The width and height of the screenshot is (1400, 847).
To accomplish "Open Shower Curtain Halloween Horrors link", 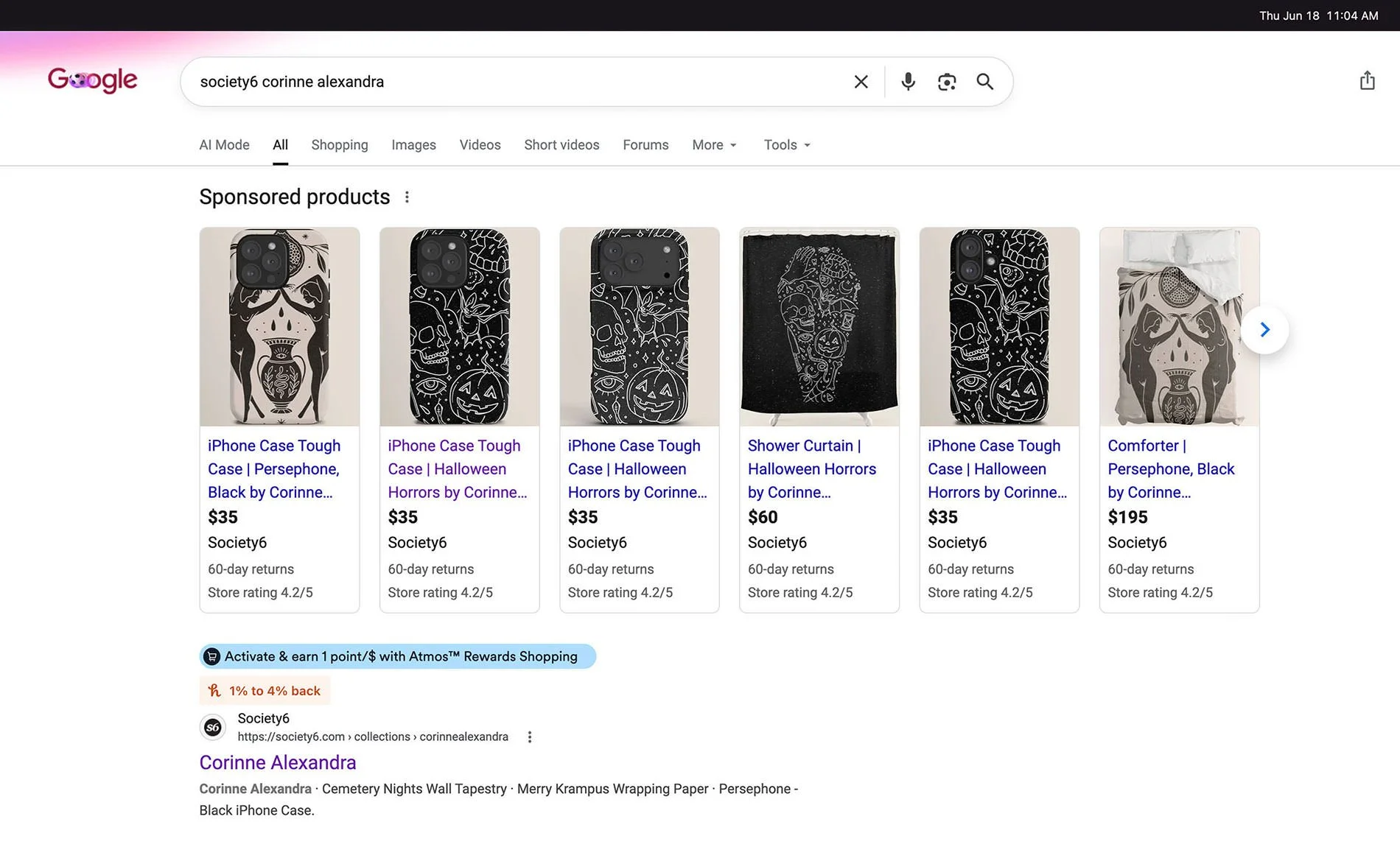I will (812, 469).
